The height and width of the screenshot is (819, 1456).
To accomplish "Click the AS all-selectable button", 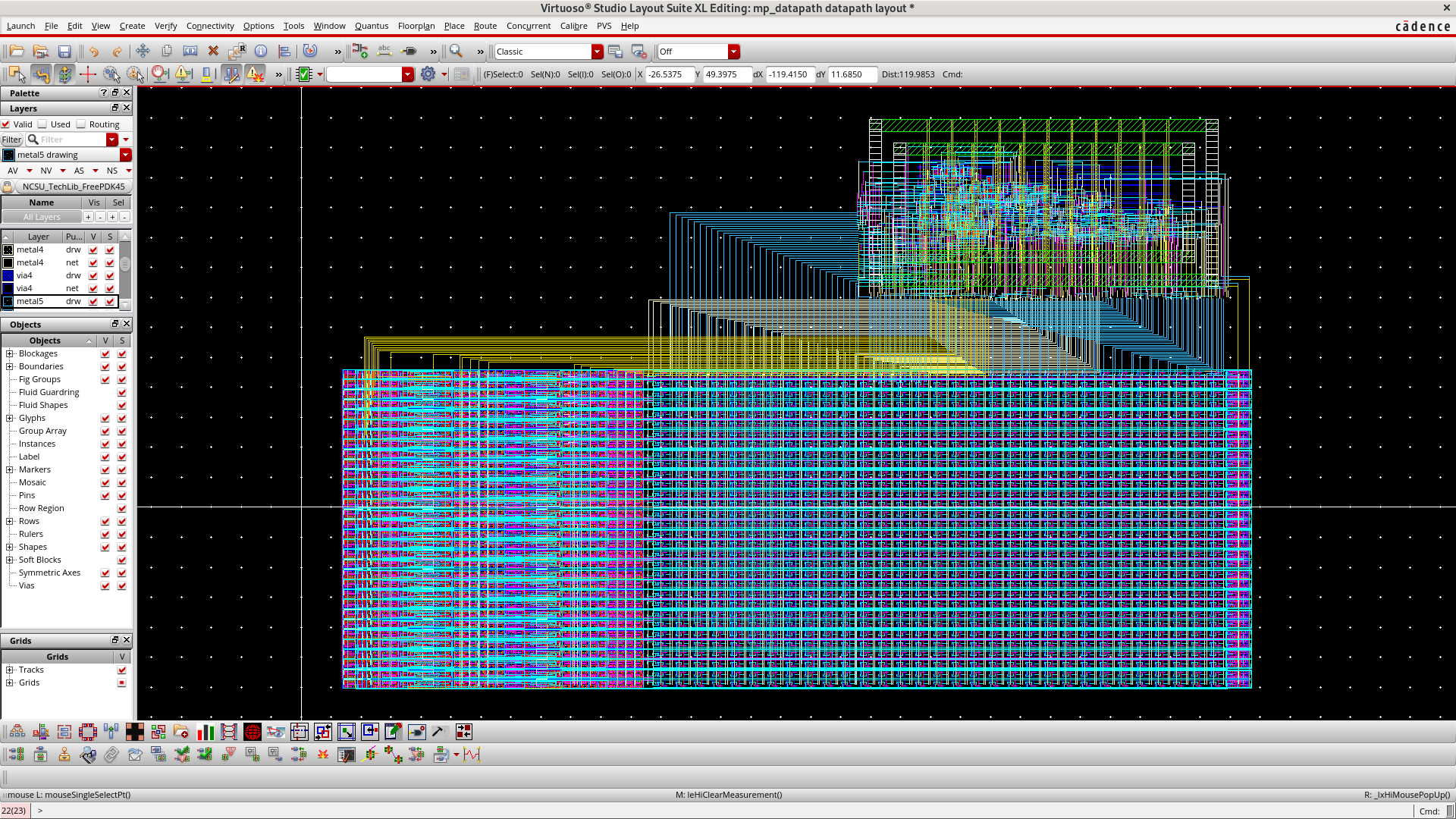I will pyautogui.click(x=79, y=171).
